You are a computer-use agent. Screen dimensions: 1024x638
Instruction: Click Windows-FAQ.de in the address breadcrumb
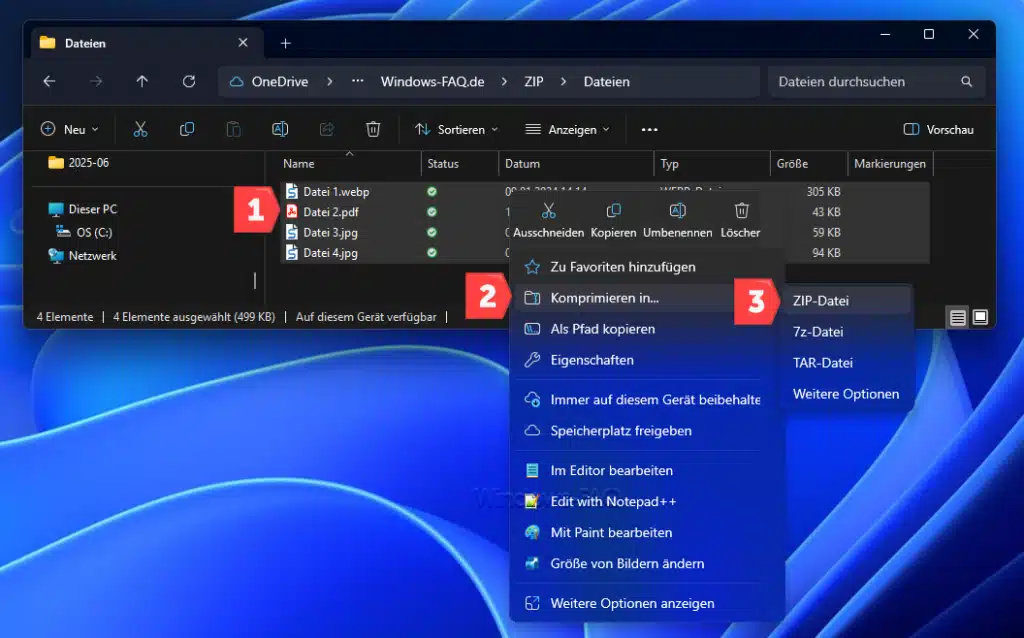(x=432, y=82)
